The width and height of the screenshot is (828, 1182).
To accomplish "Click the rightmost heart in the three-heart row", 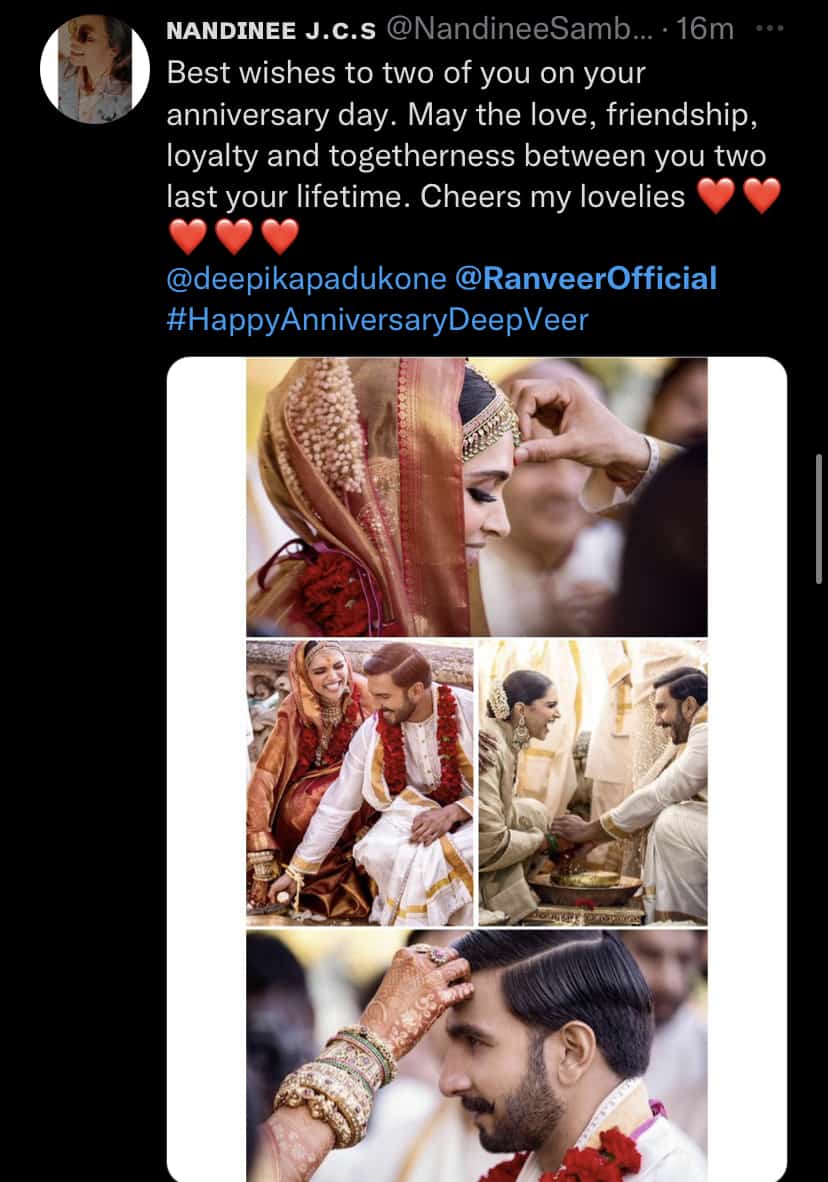I will pos(280,237).
